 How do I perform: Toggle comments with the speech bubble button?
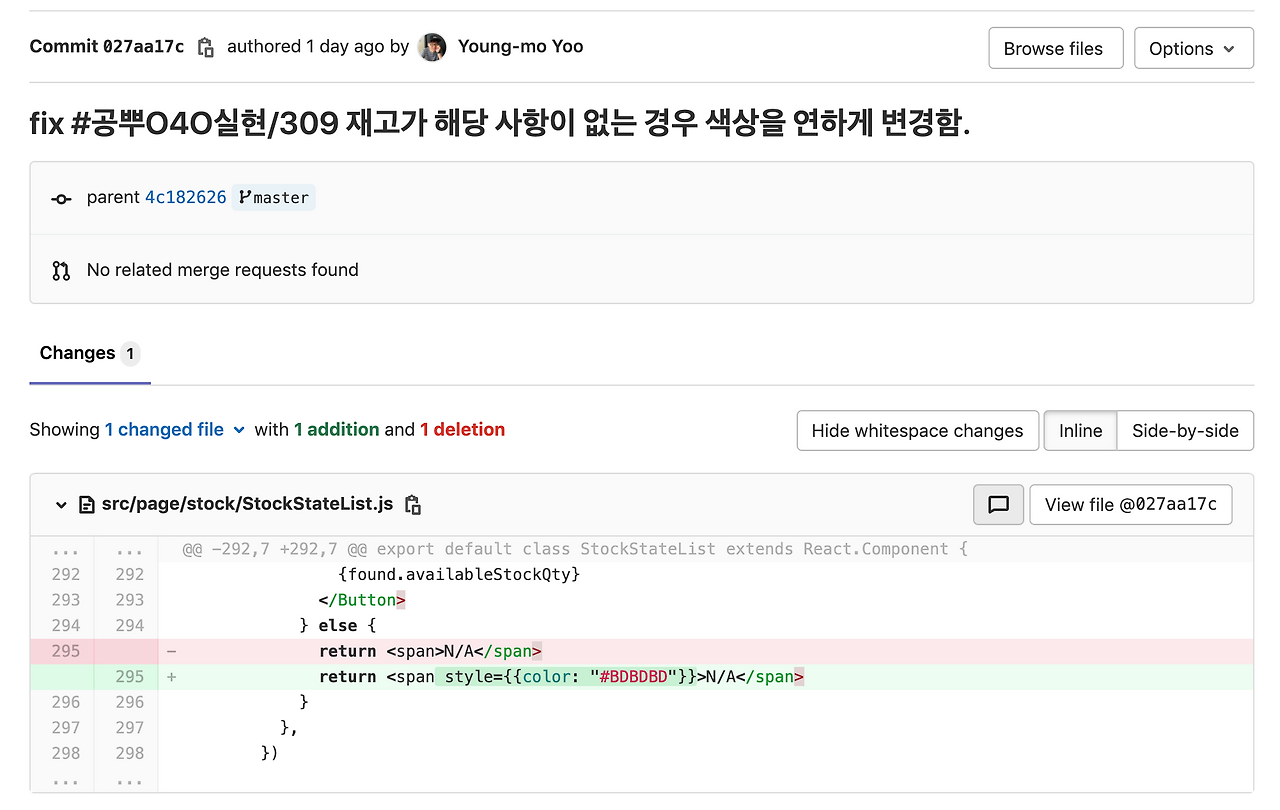point(998,505)
